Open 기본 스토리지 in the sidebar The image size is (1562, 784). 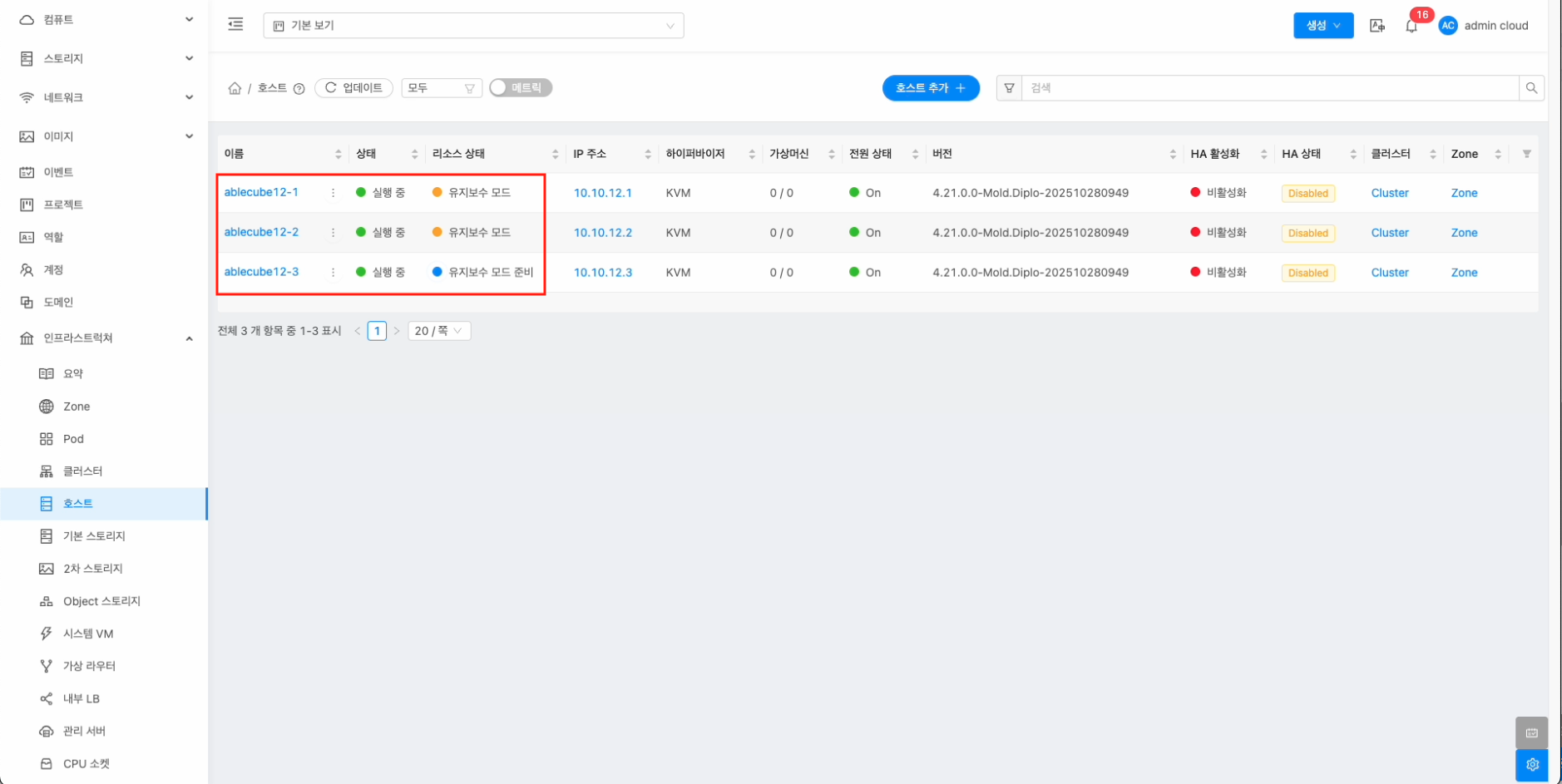click(94, 536)
